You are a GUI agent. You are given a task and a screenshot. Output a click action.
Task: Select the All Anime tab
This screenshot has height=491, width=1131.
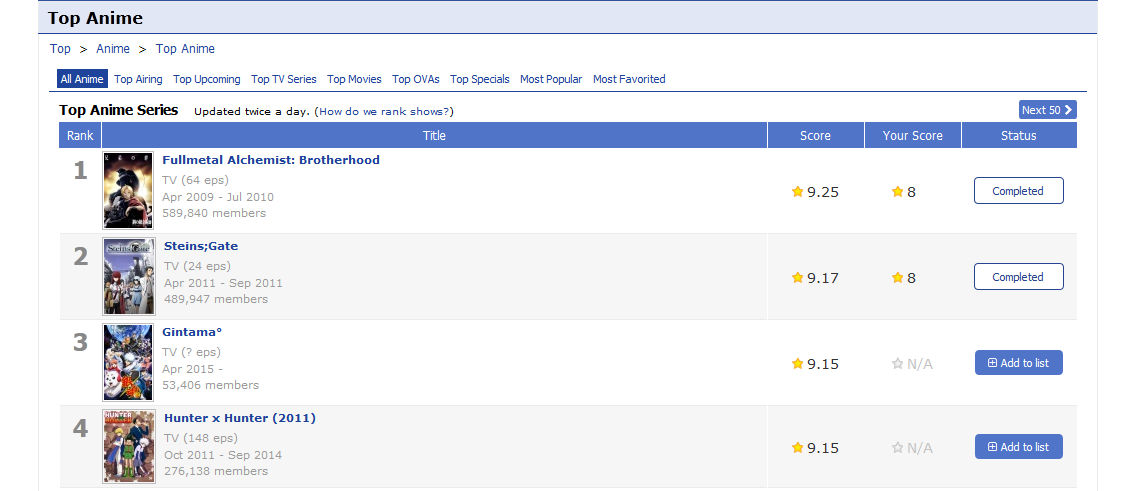(82, 79)
